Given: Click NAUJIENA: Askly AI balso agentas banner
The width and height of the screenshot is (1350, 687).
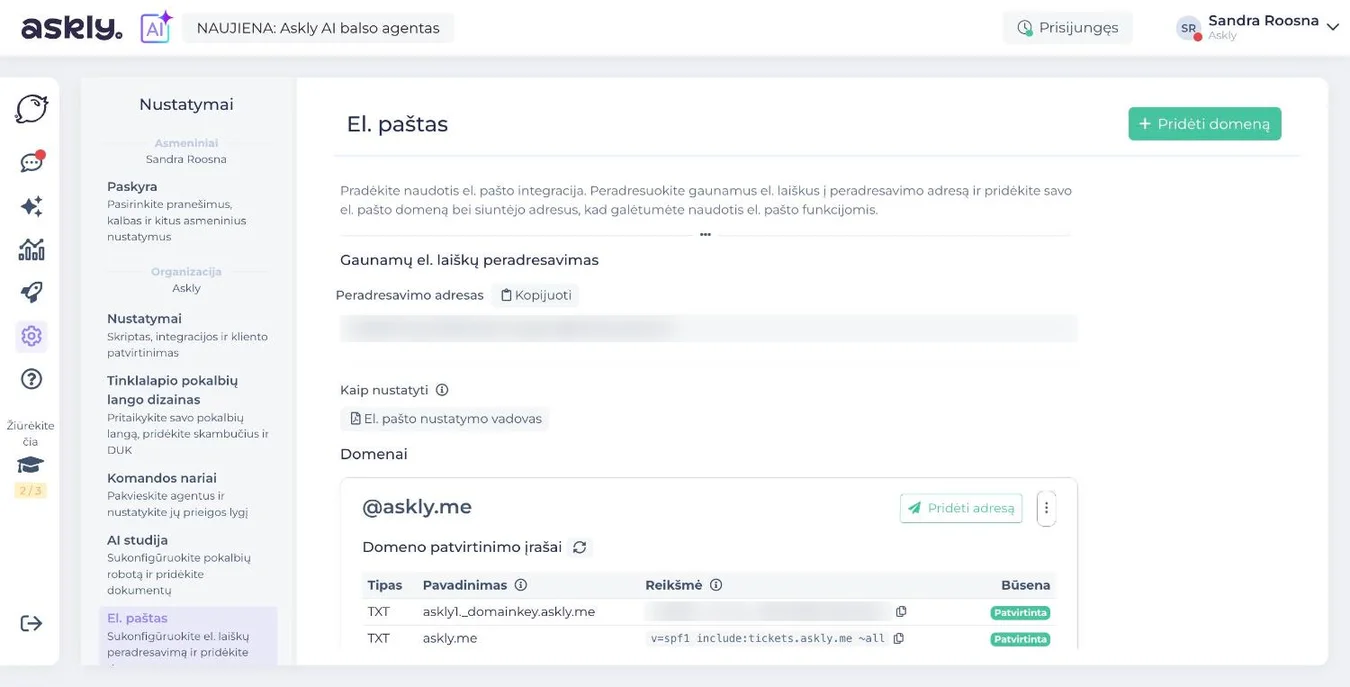Looking at the screenshot, I should click(x=318, y=28).
